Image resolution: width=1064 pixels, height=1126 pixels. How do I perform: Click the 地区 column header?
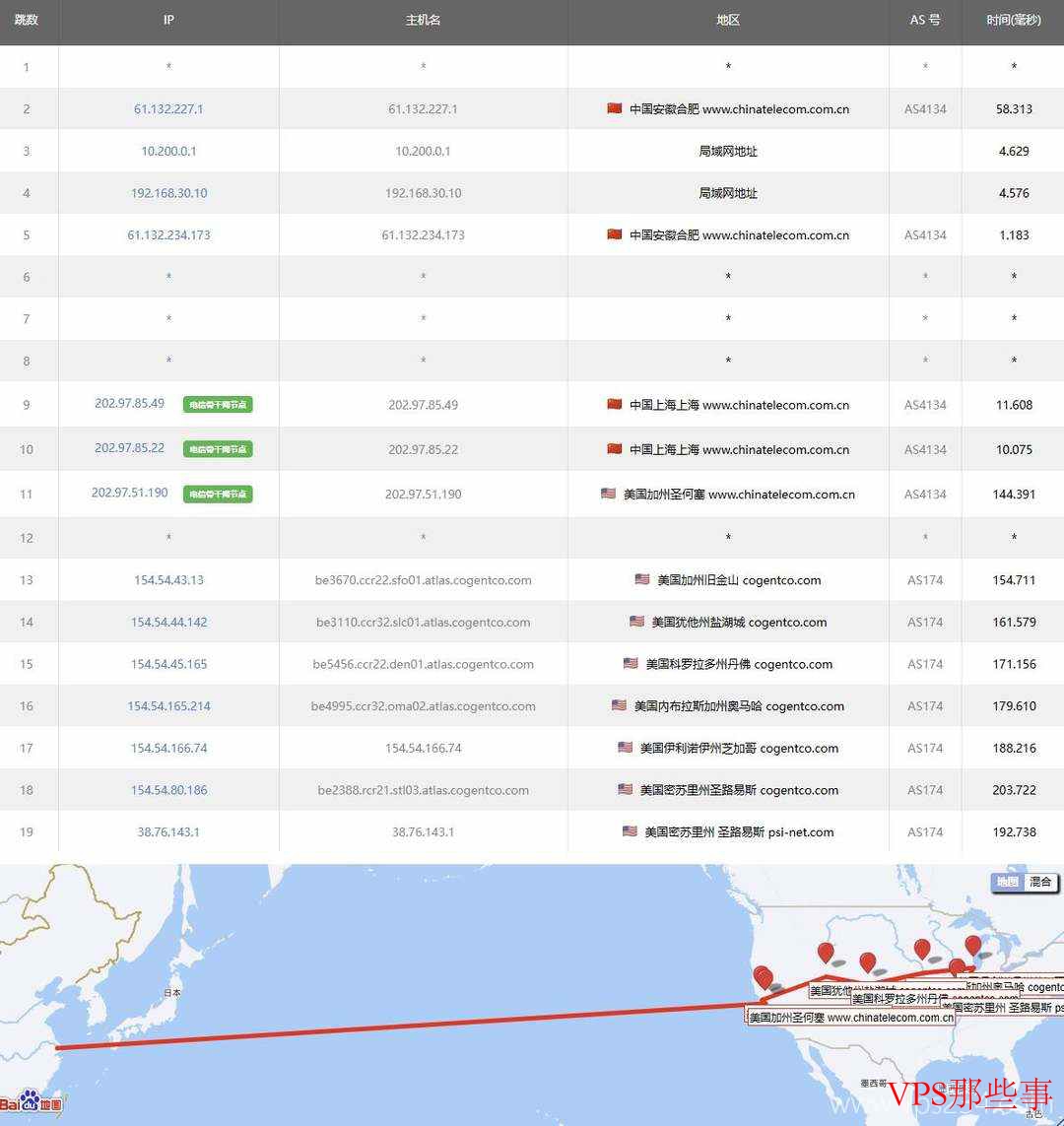point(728,20)
